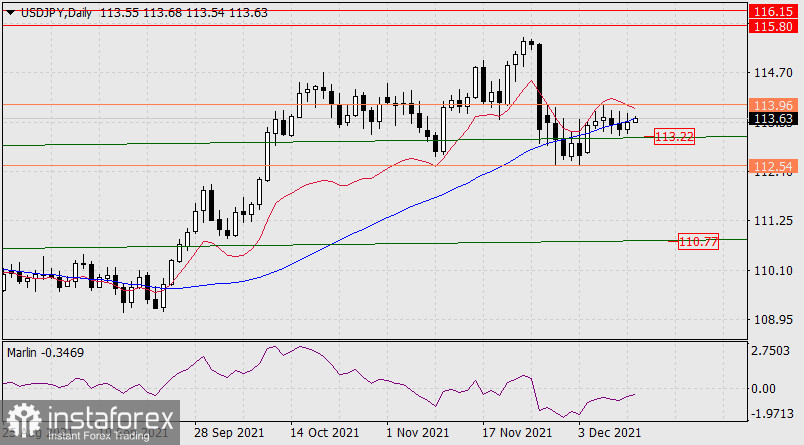Select the boxed 113.22 level label
This screenshot has width=804, height=445.
(674, 136)
